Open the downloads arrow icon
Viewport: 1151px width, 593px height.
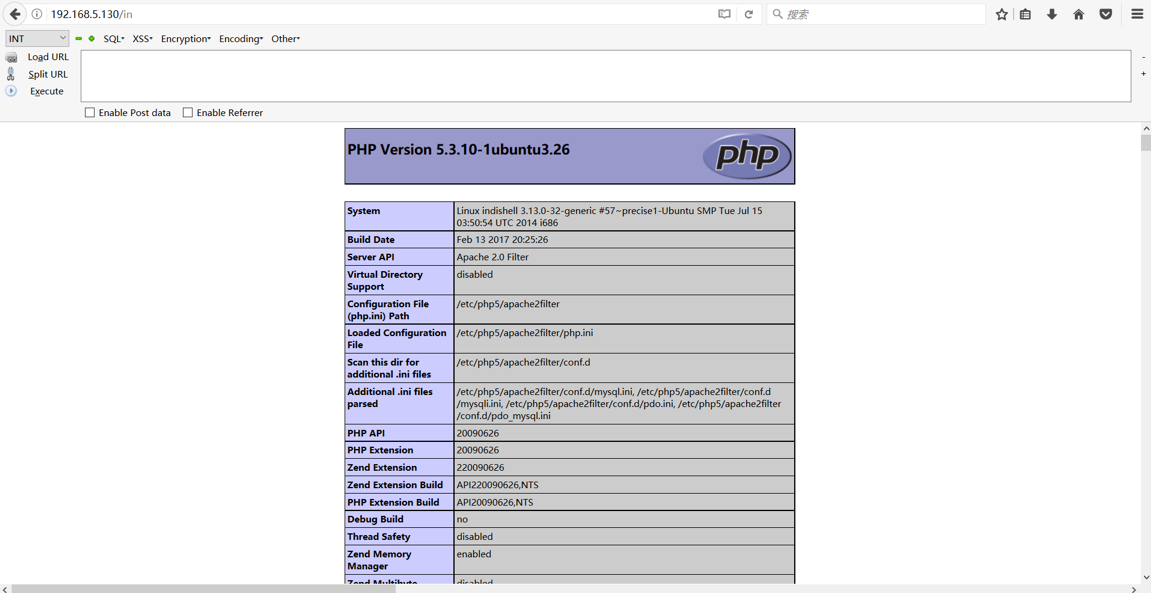click(1052, 14)
